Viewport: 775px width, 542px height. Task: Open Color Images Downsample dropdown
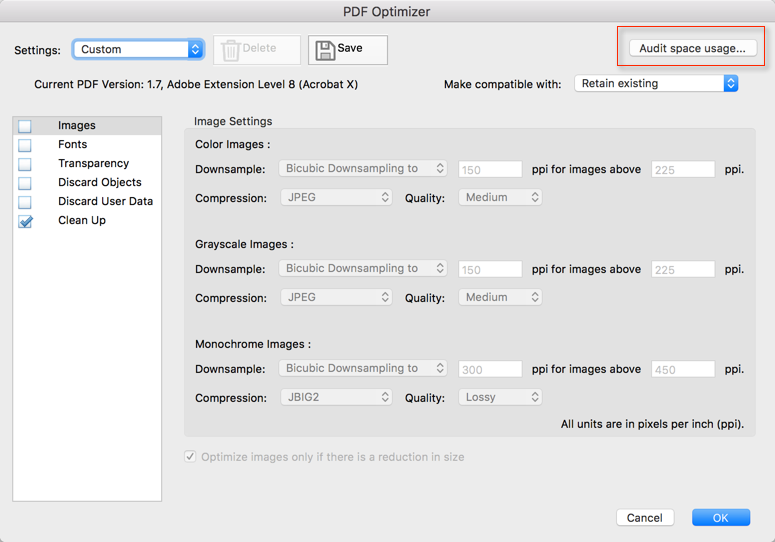click(363, 169)
